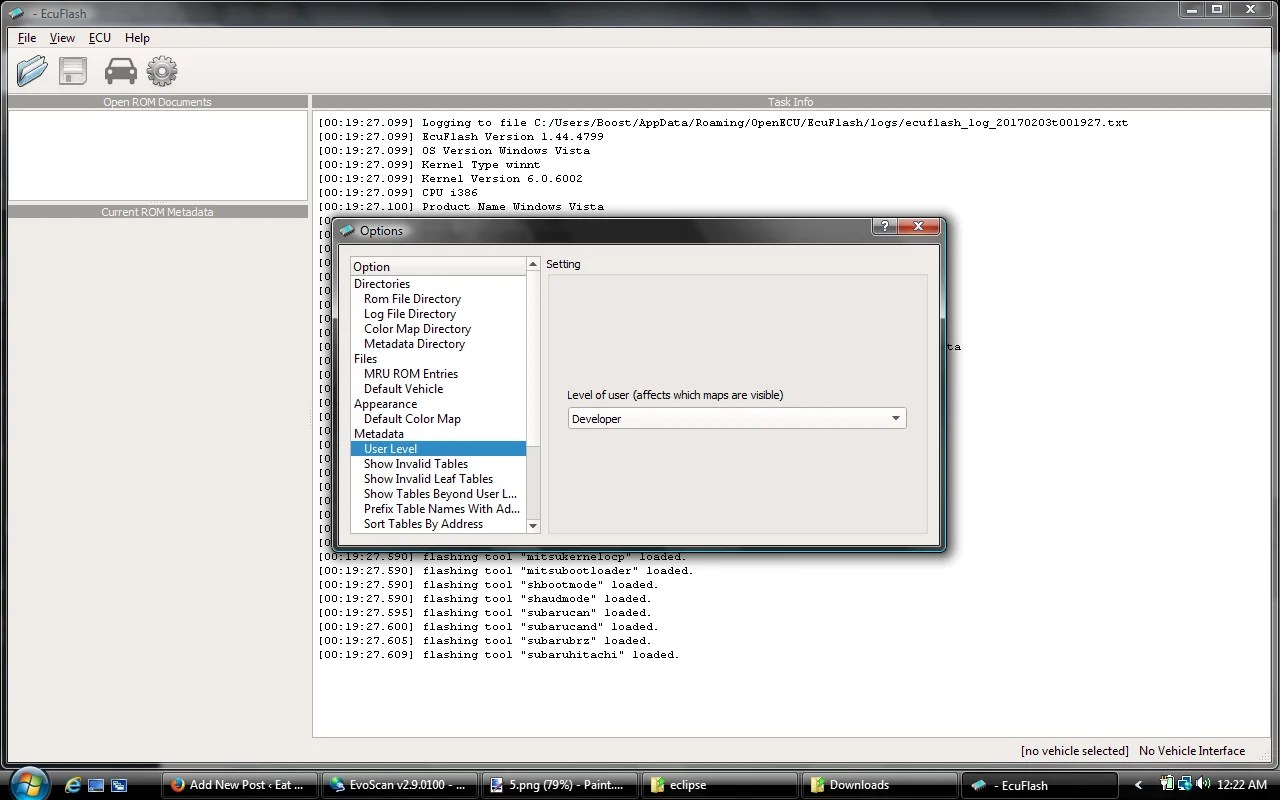
Task: Click the car icon in the toolbar
Action: tap(121, 71)
